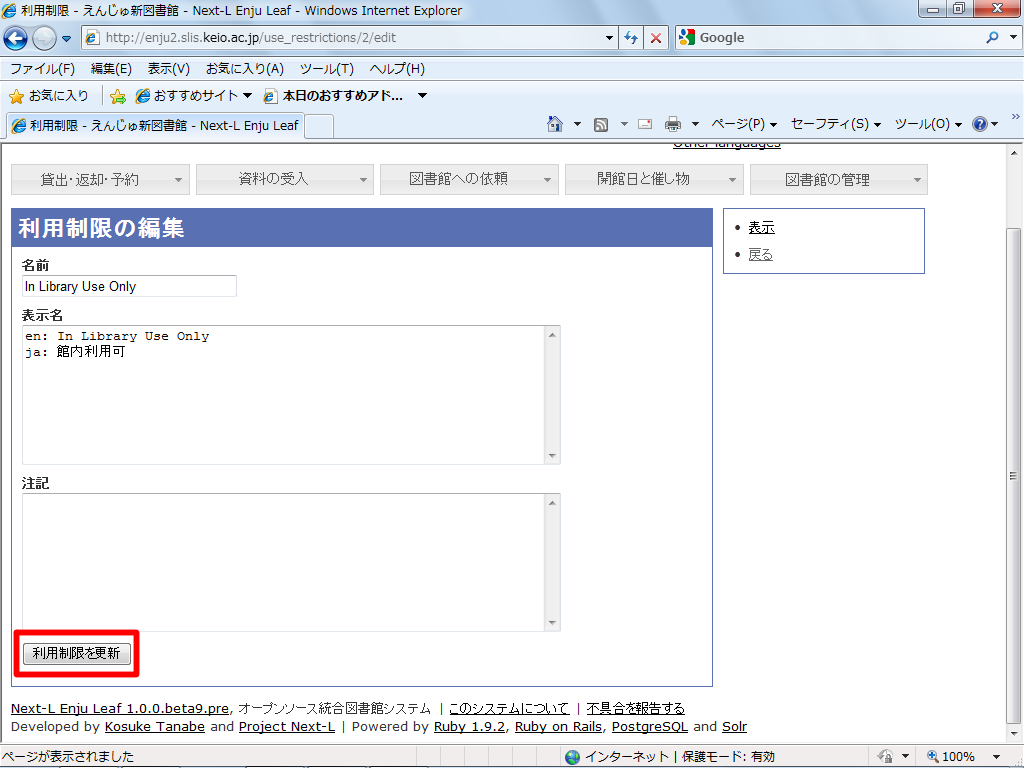Screen dimensions: 1024x768
Task: Open the 編集(E) menu
Action: coord(111,69)
